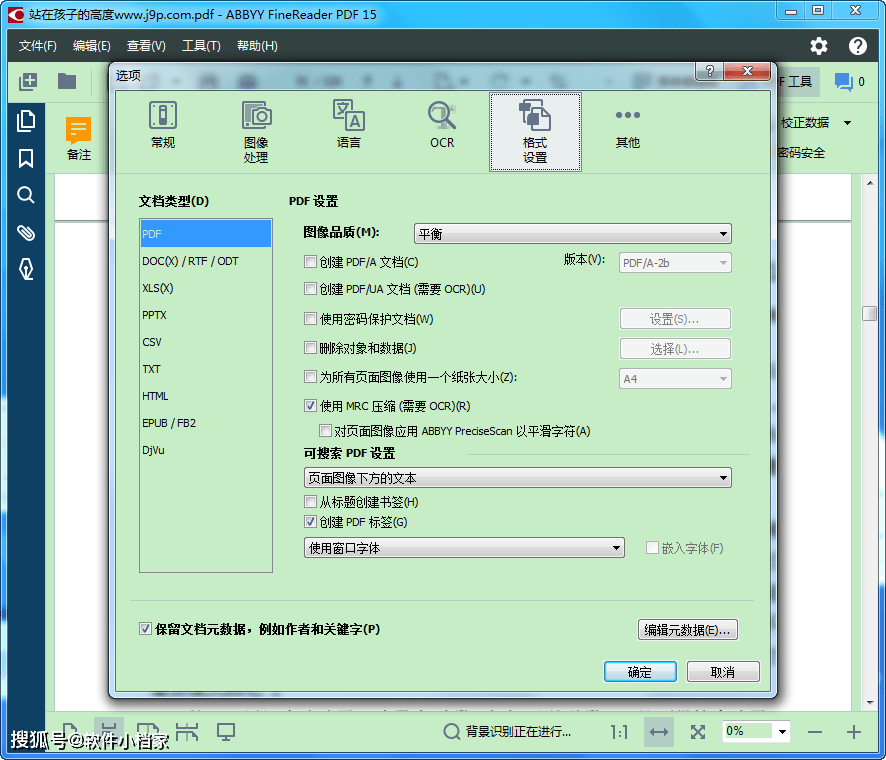The height and width of the screenshot is (760, 886).
Task: Enable single paper size for all pages checkbox
Action: (x=310, y=376)
